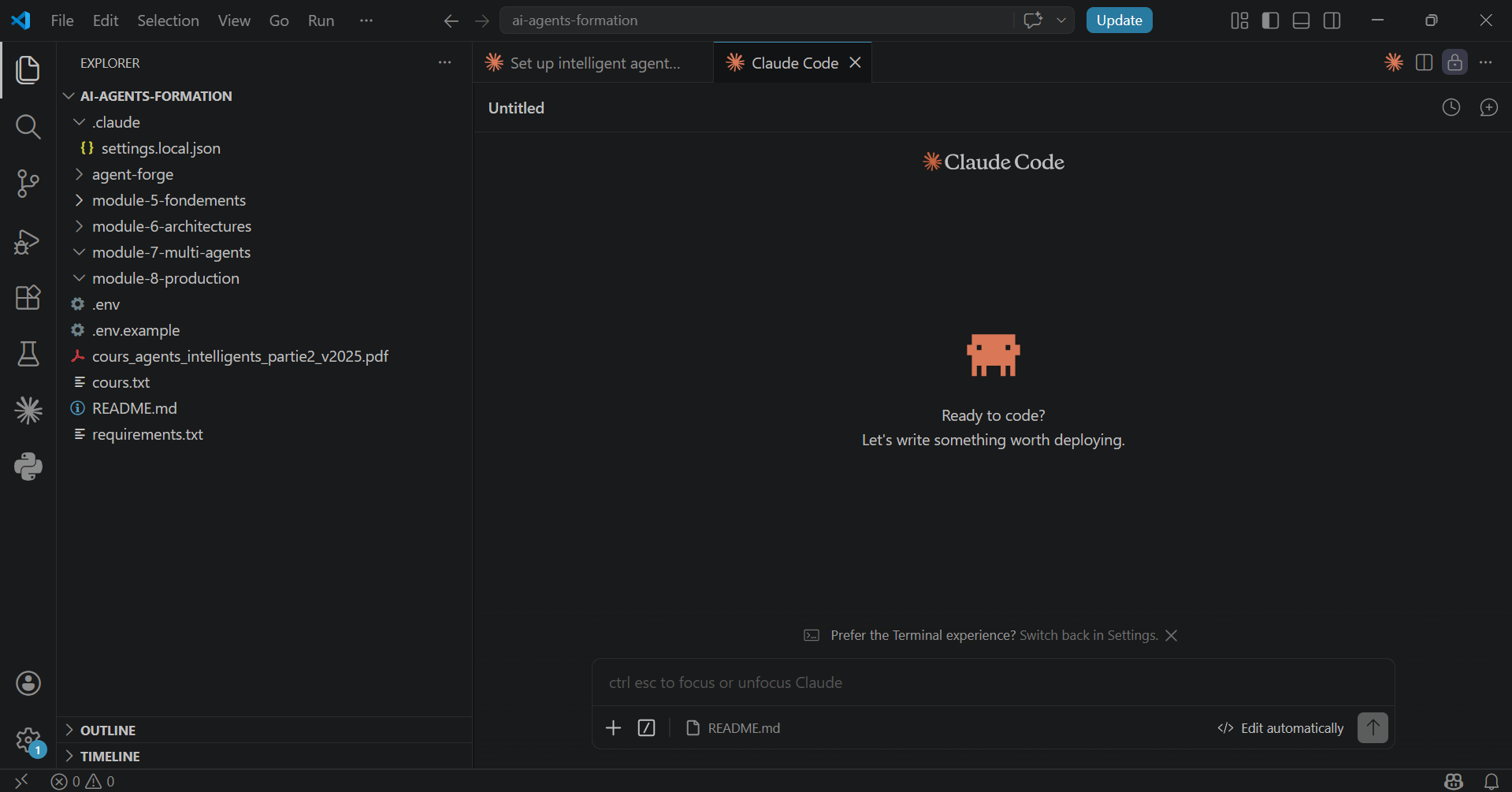Focus the Claude prompt input field
1512x792 pixels.
click(993, 682)
